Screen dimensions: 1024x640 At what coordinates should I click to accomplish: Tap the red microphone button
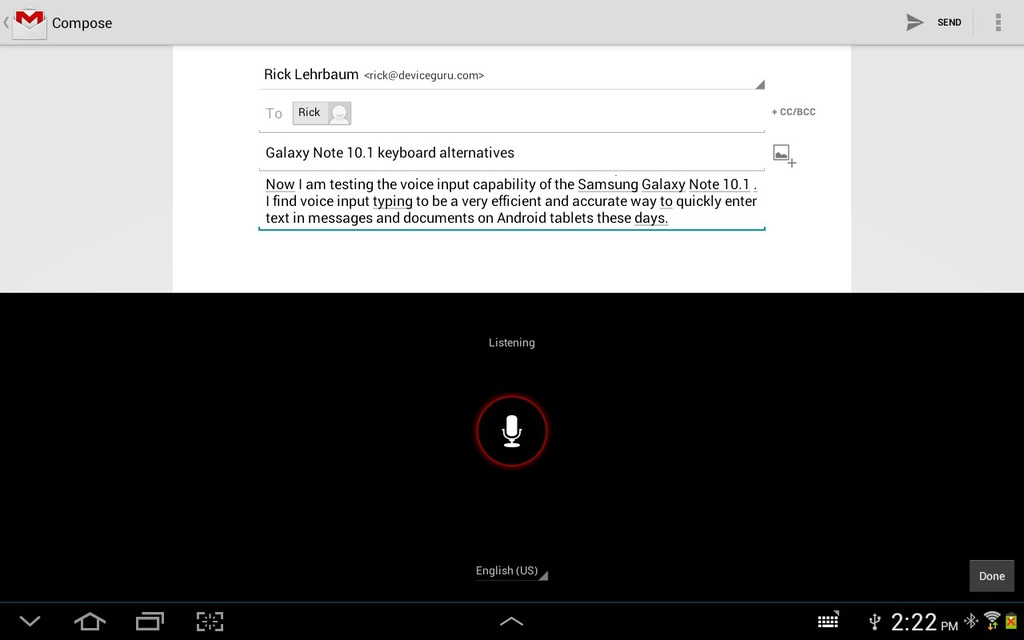[512, 431]
